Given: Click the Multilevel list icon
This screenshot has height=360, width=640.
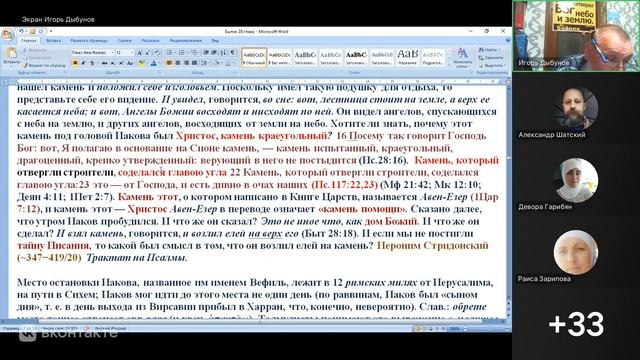Looking at the screenshot, I should [194, 53].
